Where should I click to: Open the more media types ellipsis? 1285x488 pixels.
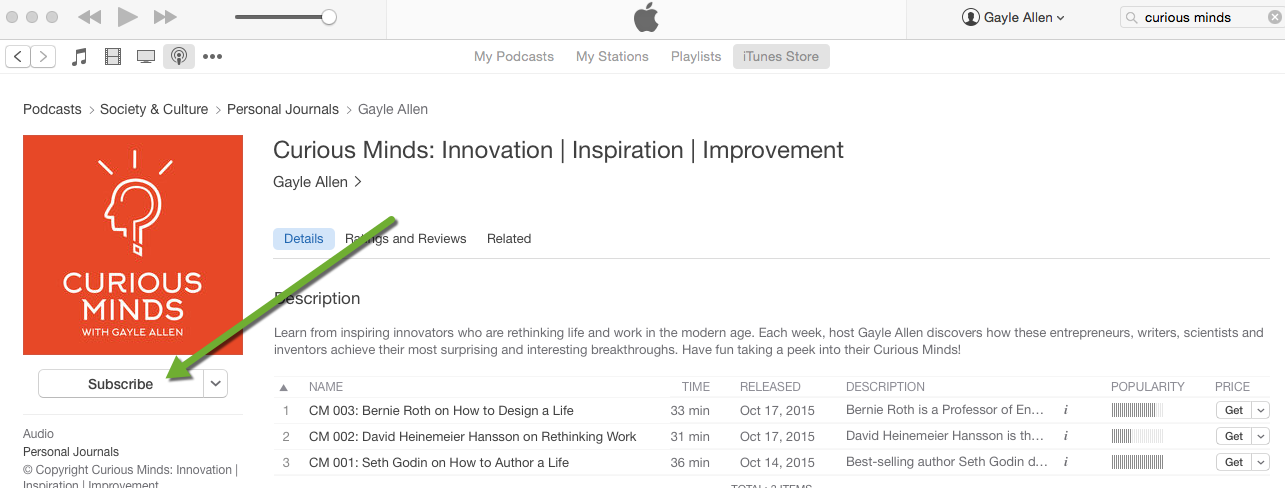pos(212,56)
